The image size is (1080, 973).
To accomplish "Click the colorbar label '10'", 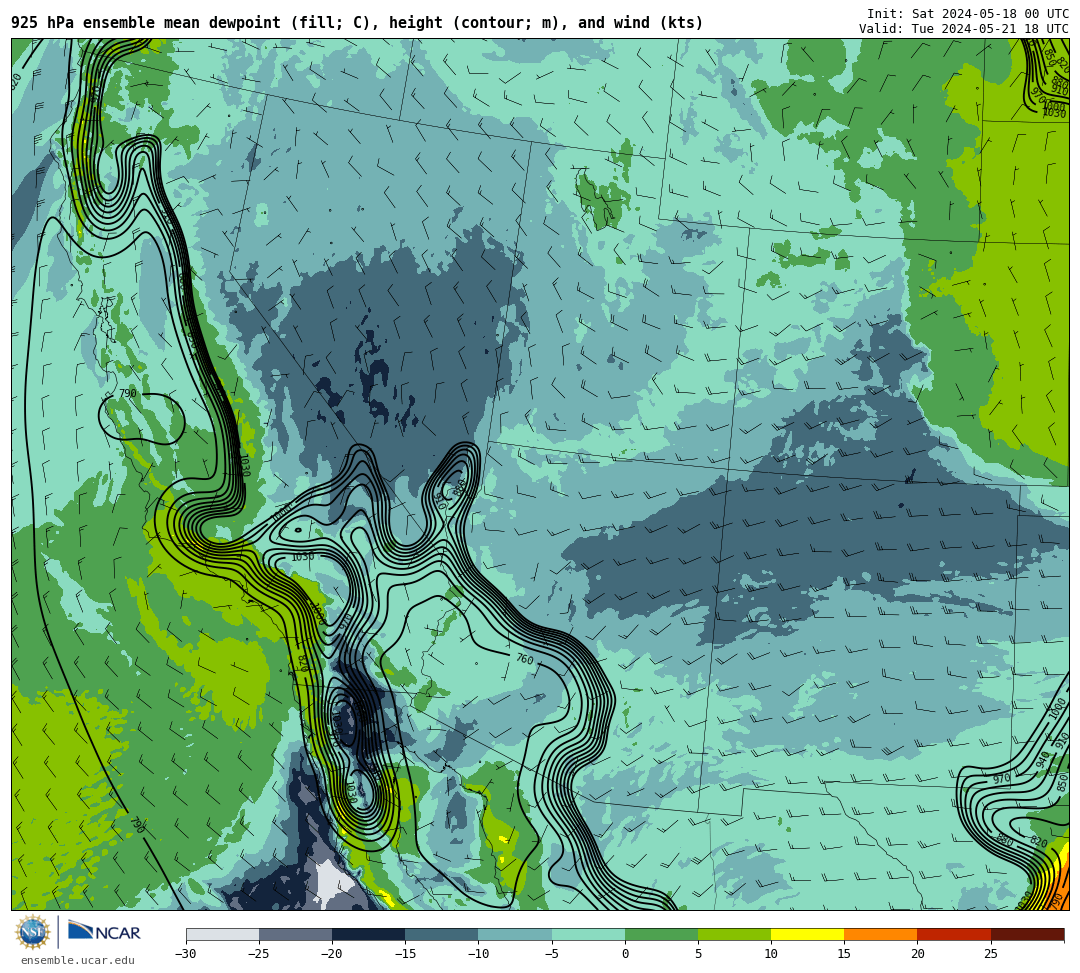I will coord(771,954).
